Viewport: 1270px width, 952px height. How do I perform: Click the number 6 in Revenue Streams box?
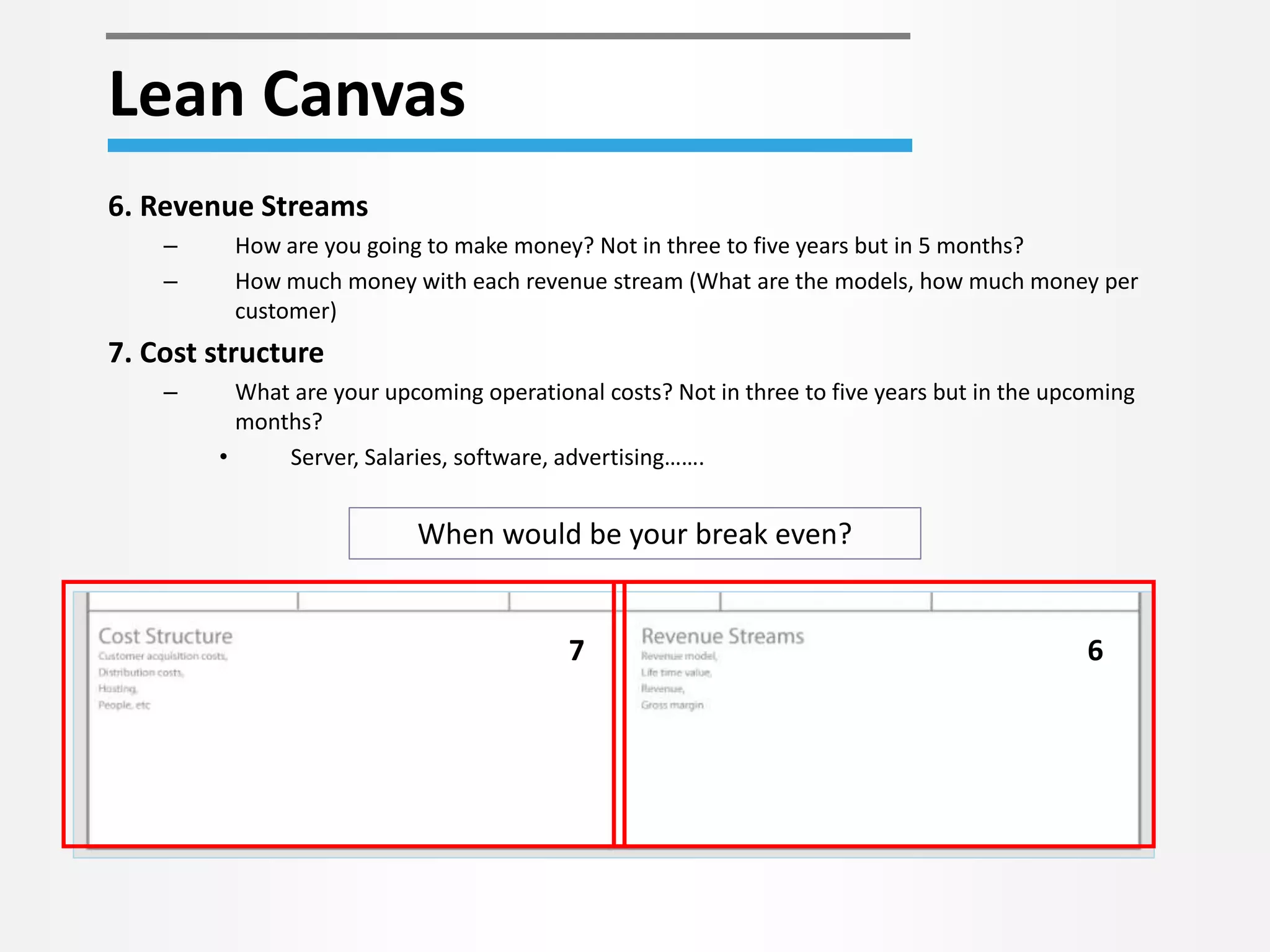click(x=1095, y=650)
